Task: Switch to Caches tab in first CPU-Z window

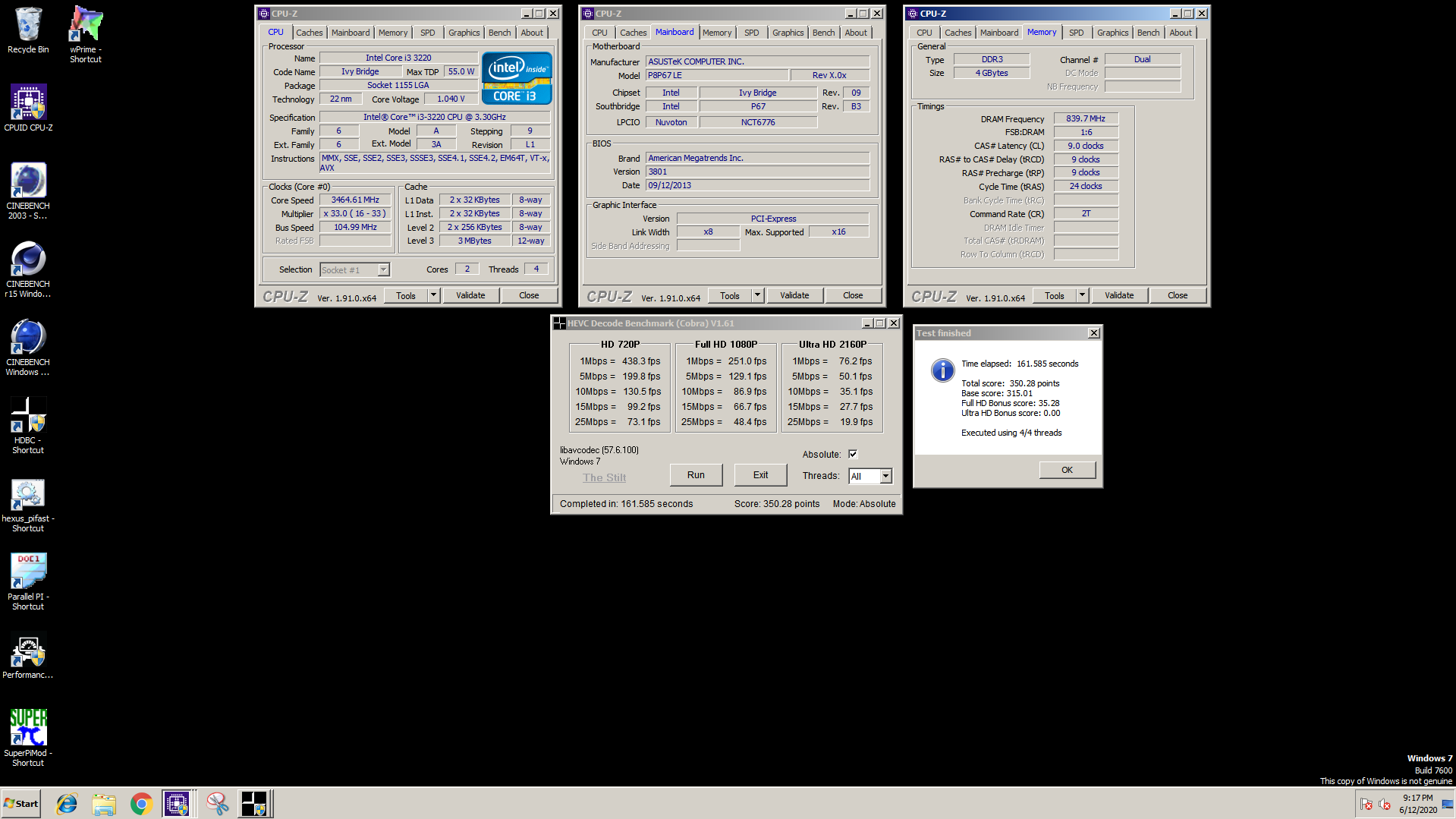Action: [x=309, y=33]
